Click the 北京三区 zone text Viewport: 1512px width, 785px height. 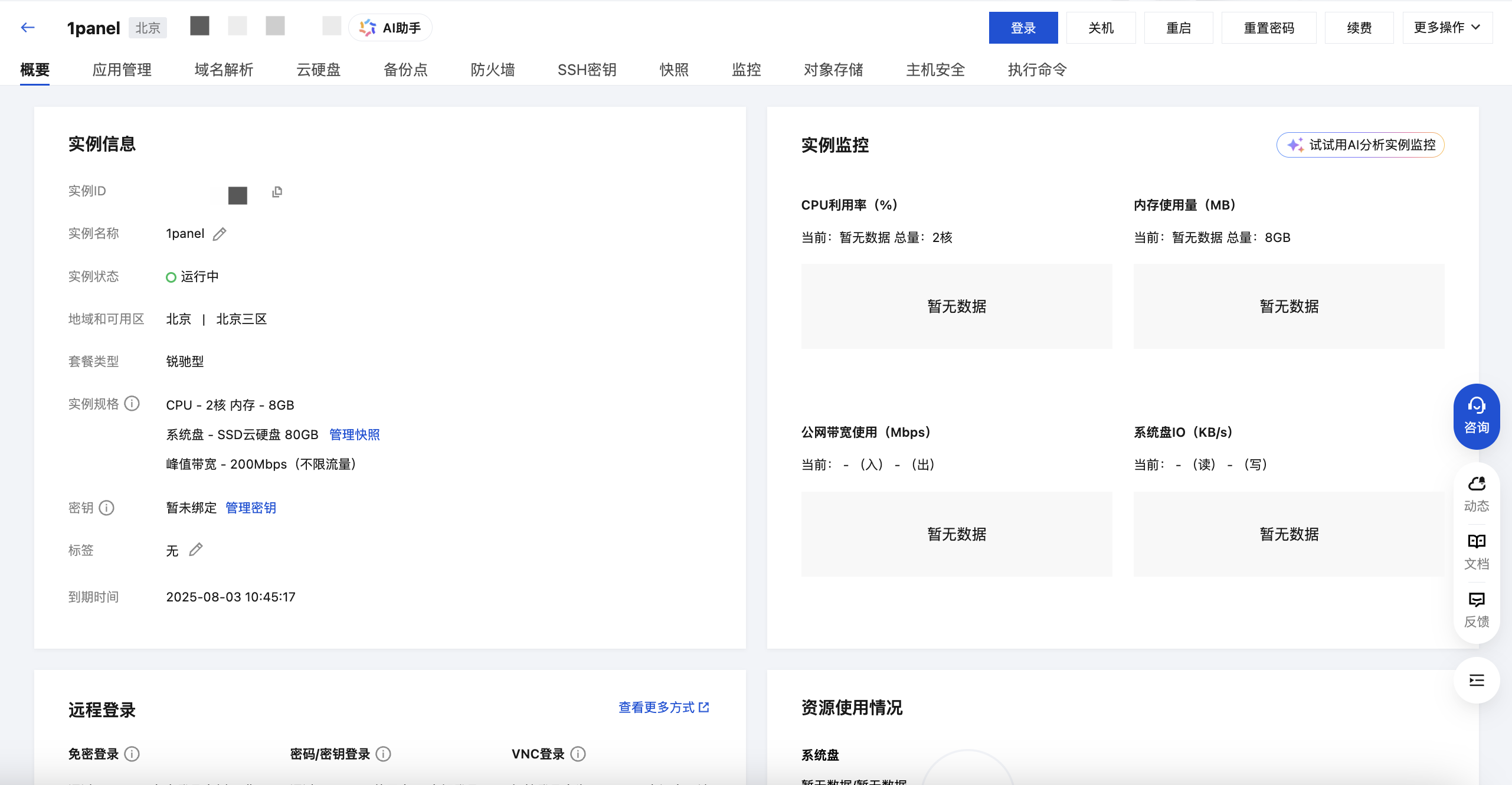[241, 319]
